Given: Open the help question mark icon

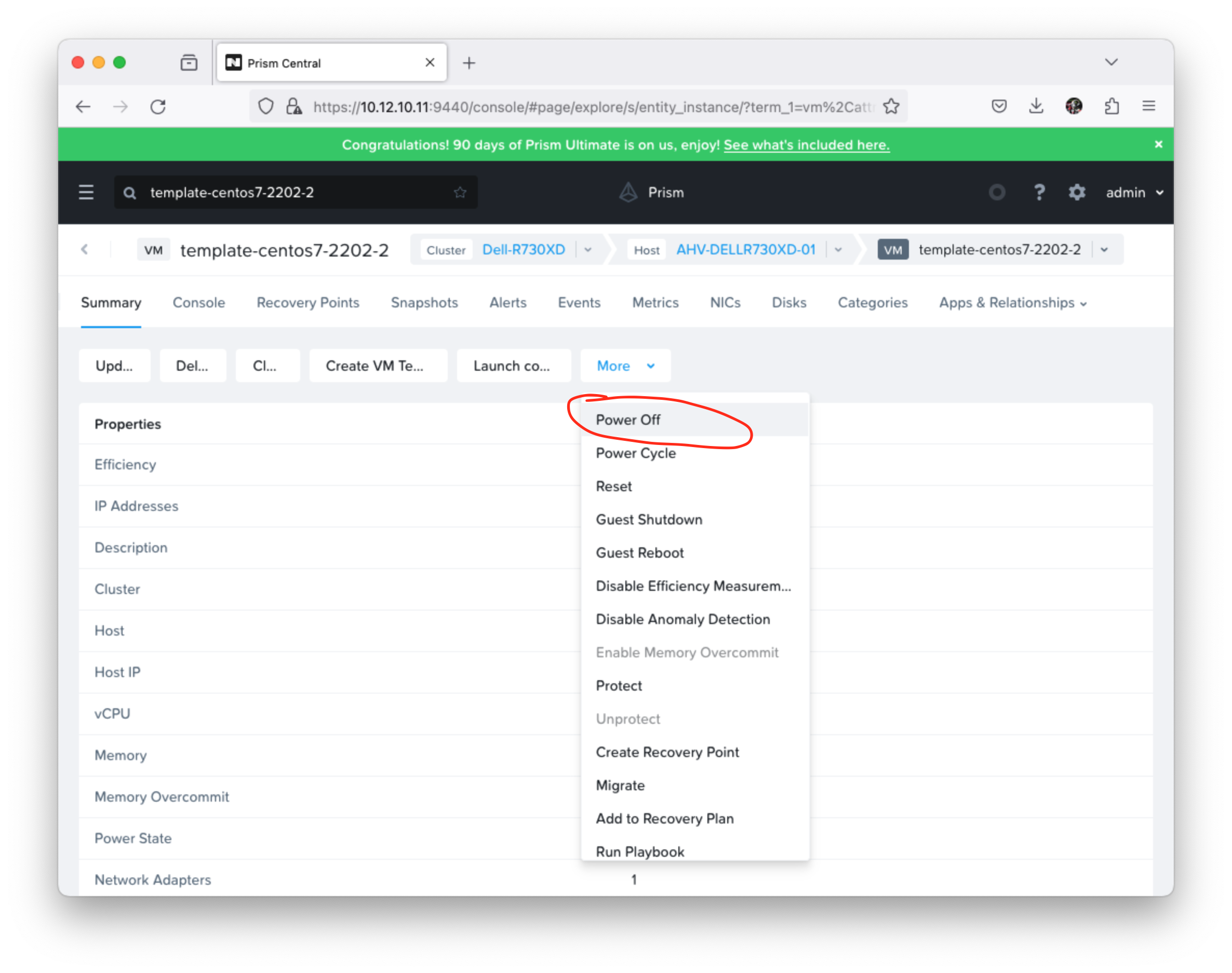Looking at the screenshot, I should (1039, 193).
